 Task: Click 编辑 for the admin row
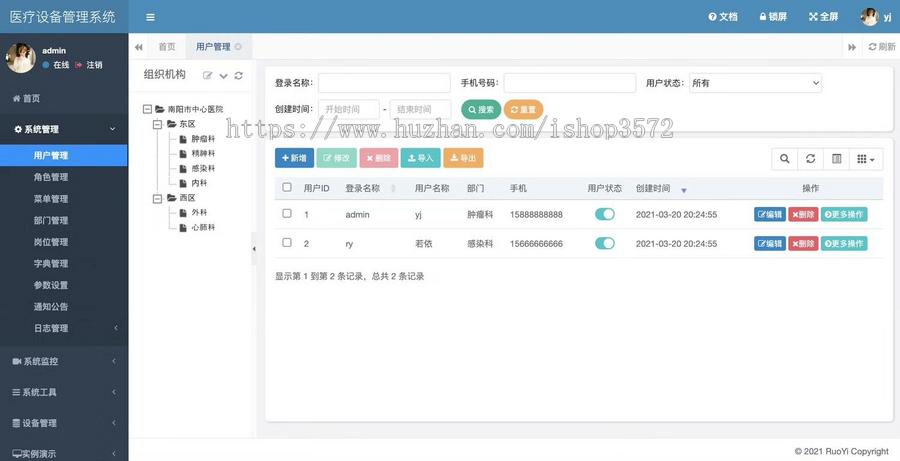pos(770,214)
